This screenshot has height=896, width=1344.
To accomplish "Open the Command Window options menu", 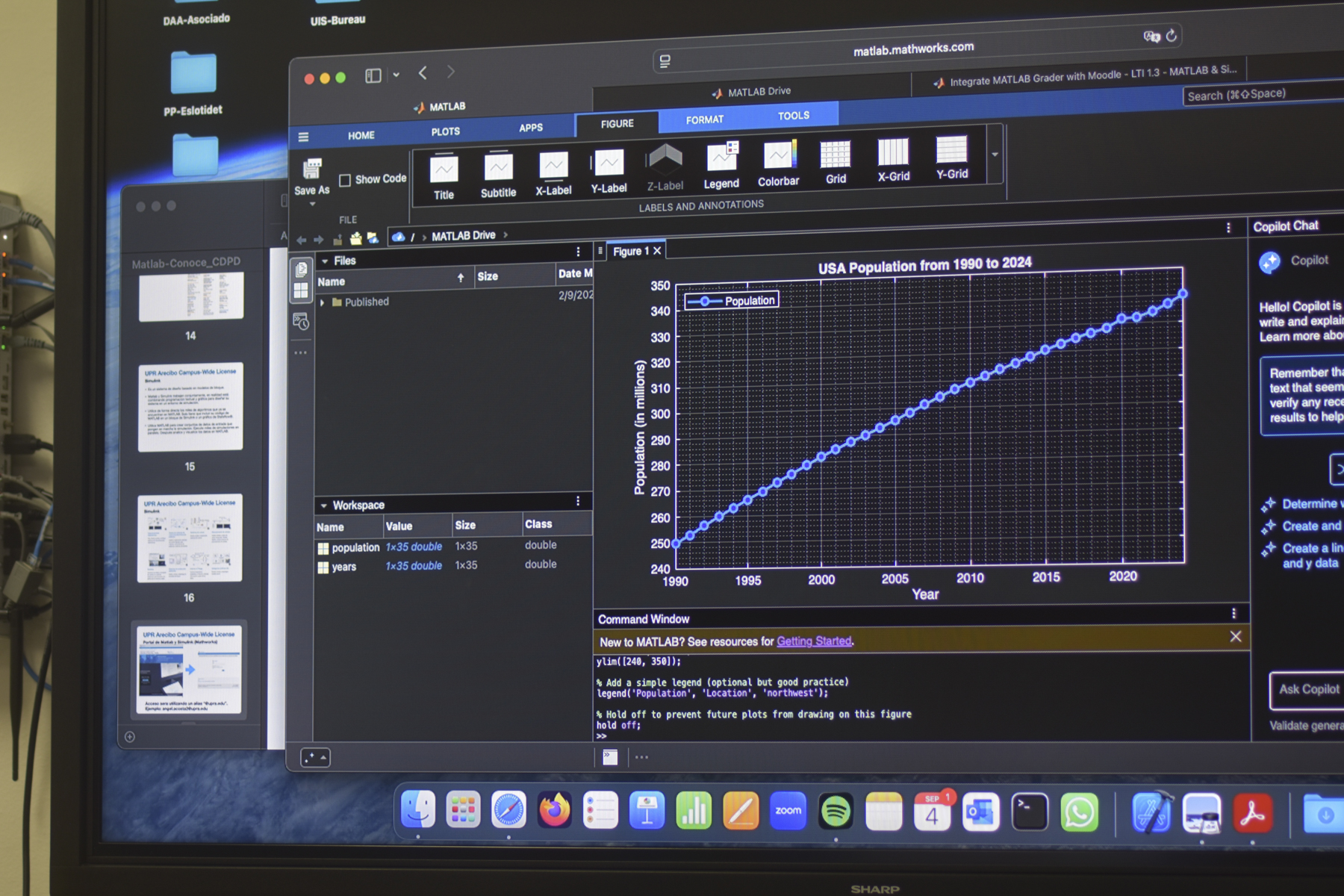I will (1233, 614).
